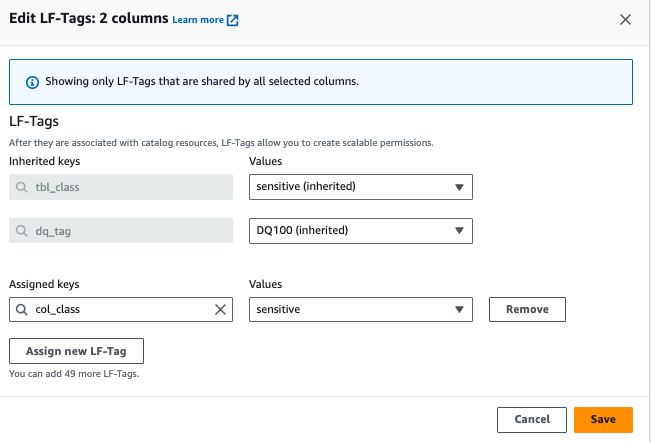
Task: Click the search icon in col_class field
Action: 22,310
